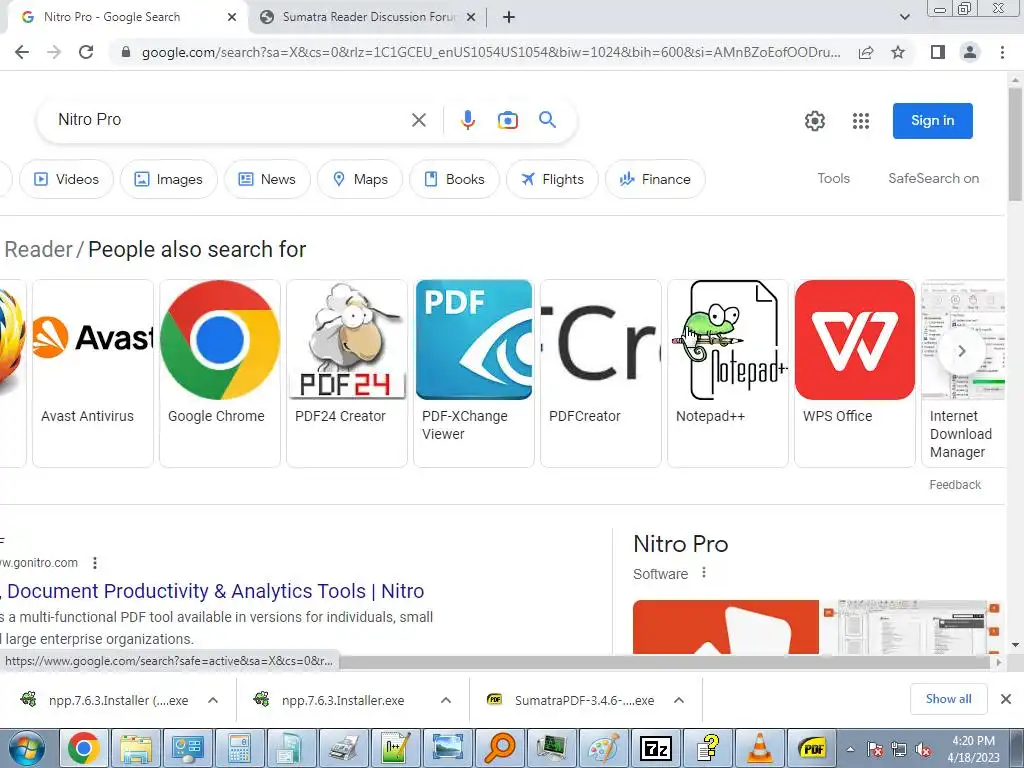The width and height of the screenshot is (1024, 768).
Task: Open the Nitro Document Productivity result link
Action: 213,591
